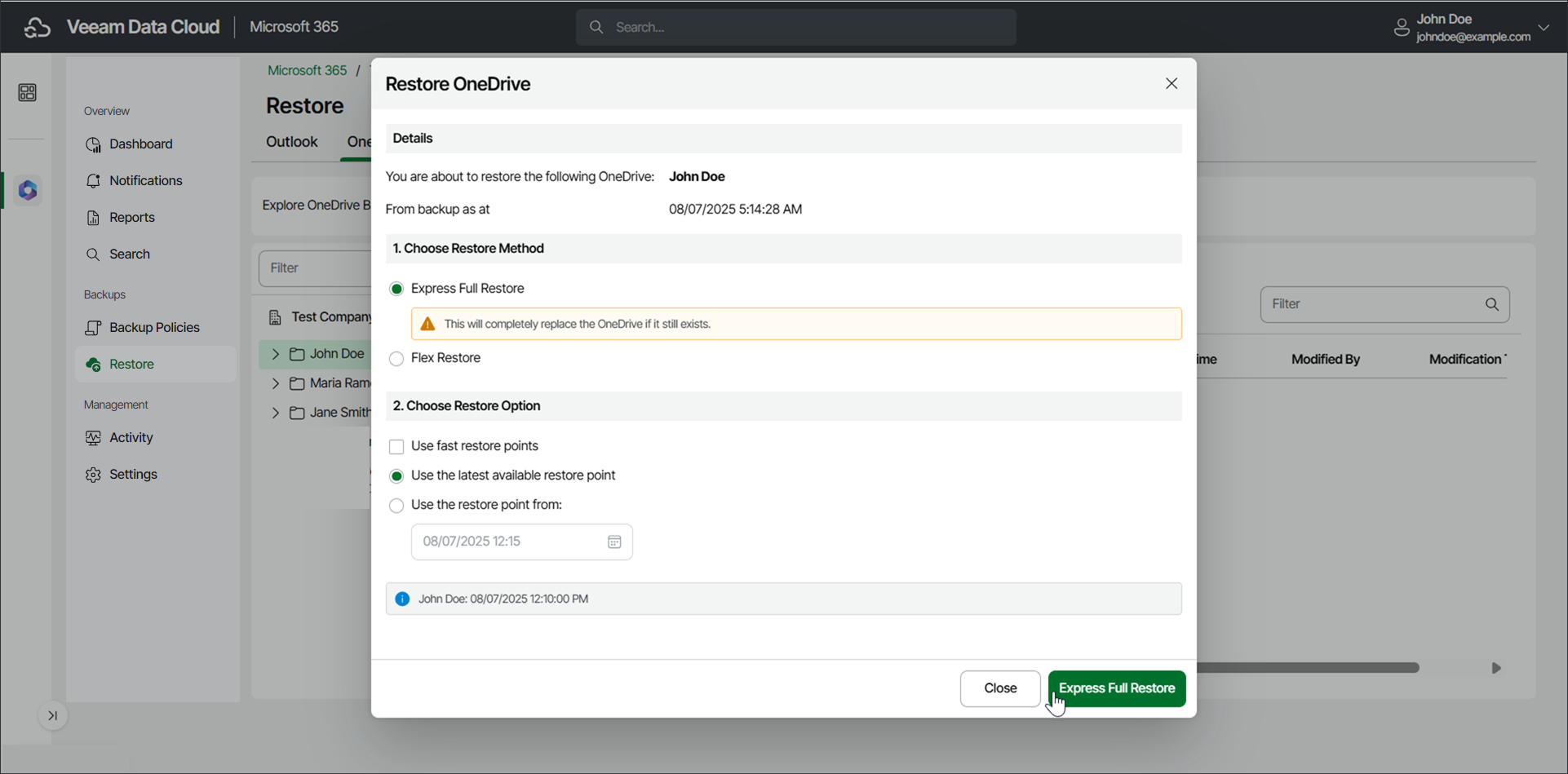Viewport: 1568px width, 774px height.
Task: Enable the Use fast restore points checkbox
Action: coord(396,447)
